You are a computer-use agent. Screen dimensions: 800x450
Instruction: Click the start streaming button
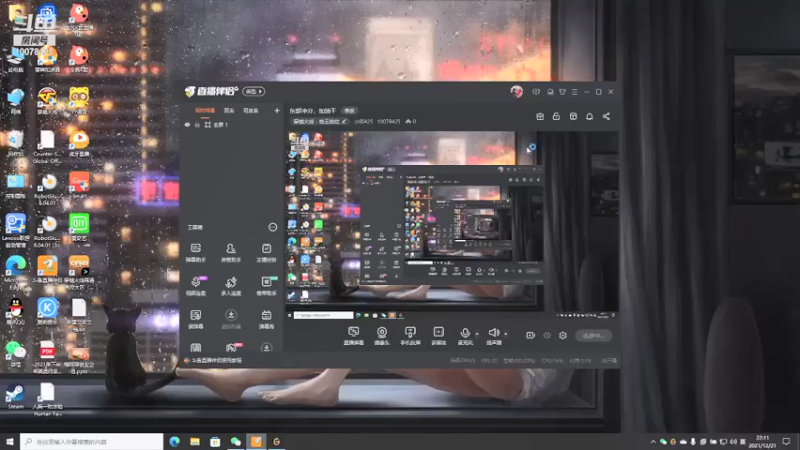pyautogui.click(x=593, y=335)
